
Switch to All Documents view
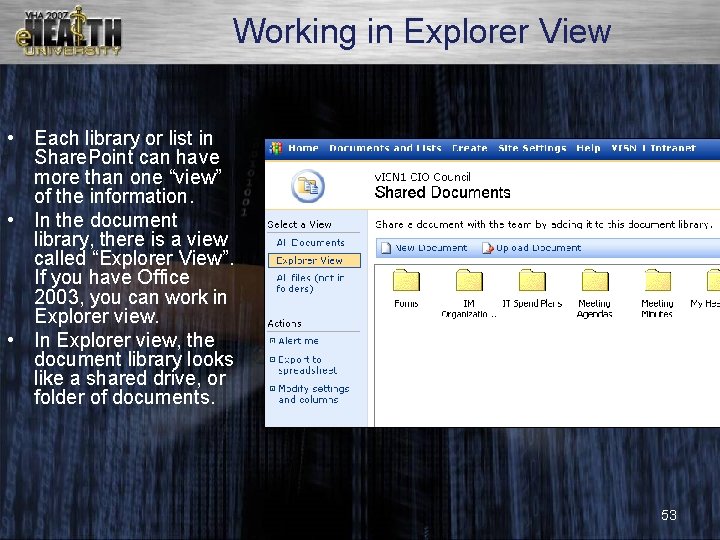pyautogui.click(x=310, y=242)
